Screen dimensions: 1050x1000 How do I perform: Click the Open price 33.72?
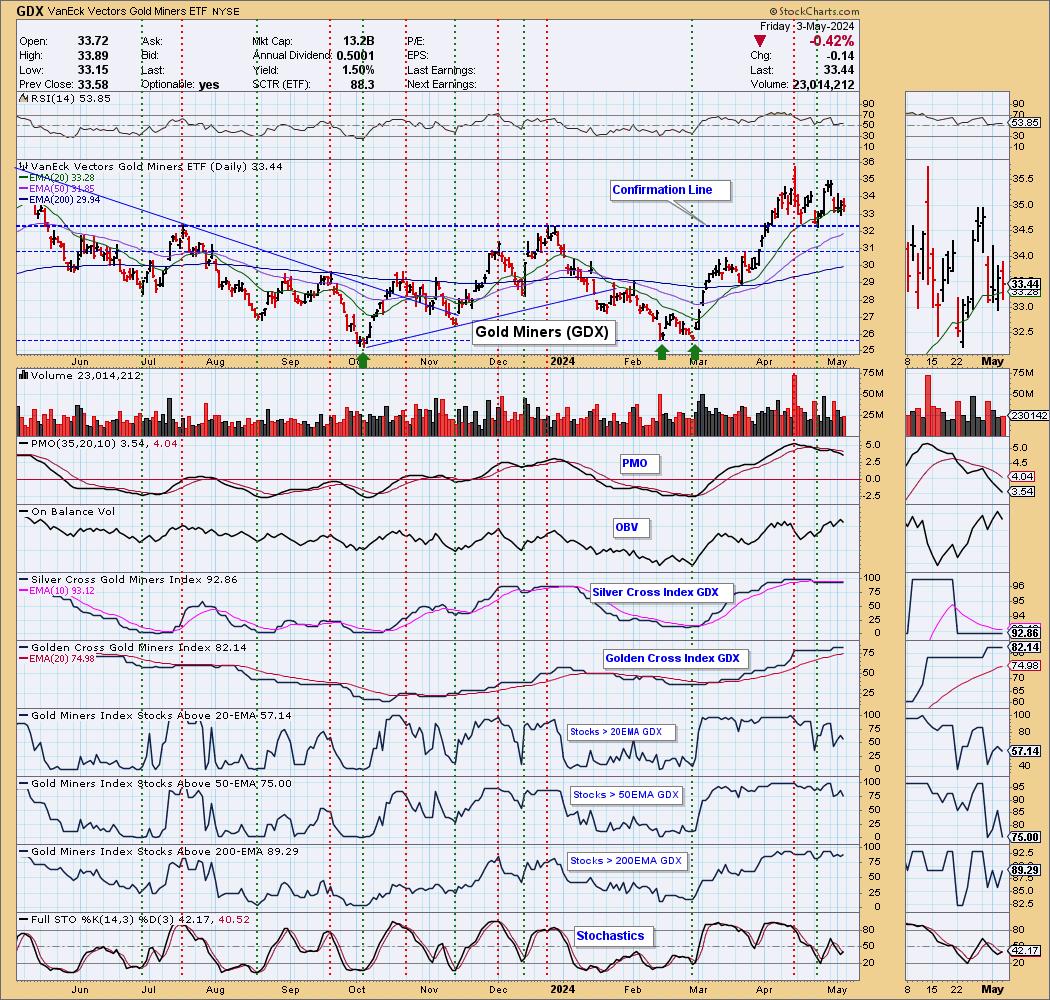tap(93, 41)
